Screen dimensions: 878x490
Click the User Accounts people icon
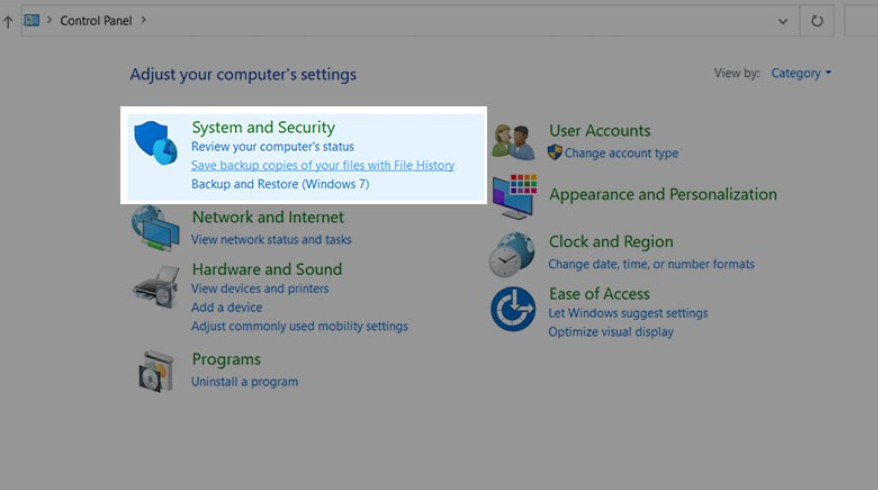513,142
